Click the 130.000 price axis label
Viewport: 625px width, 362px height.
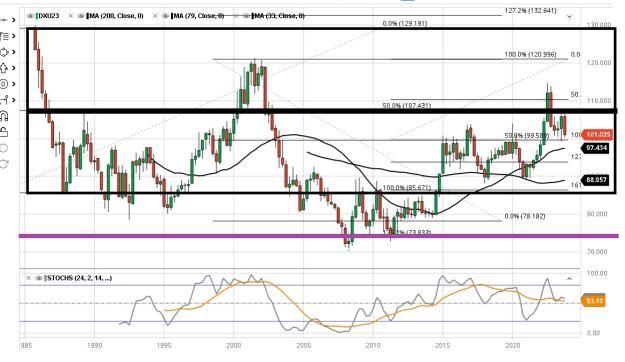click(599, 25)
